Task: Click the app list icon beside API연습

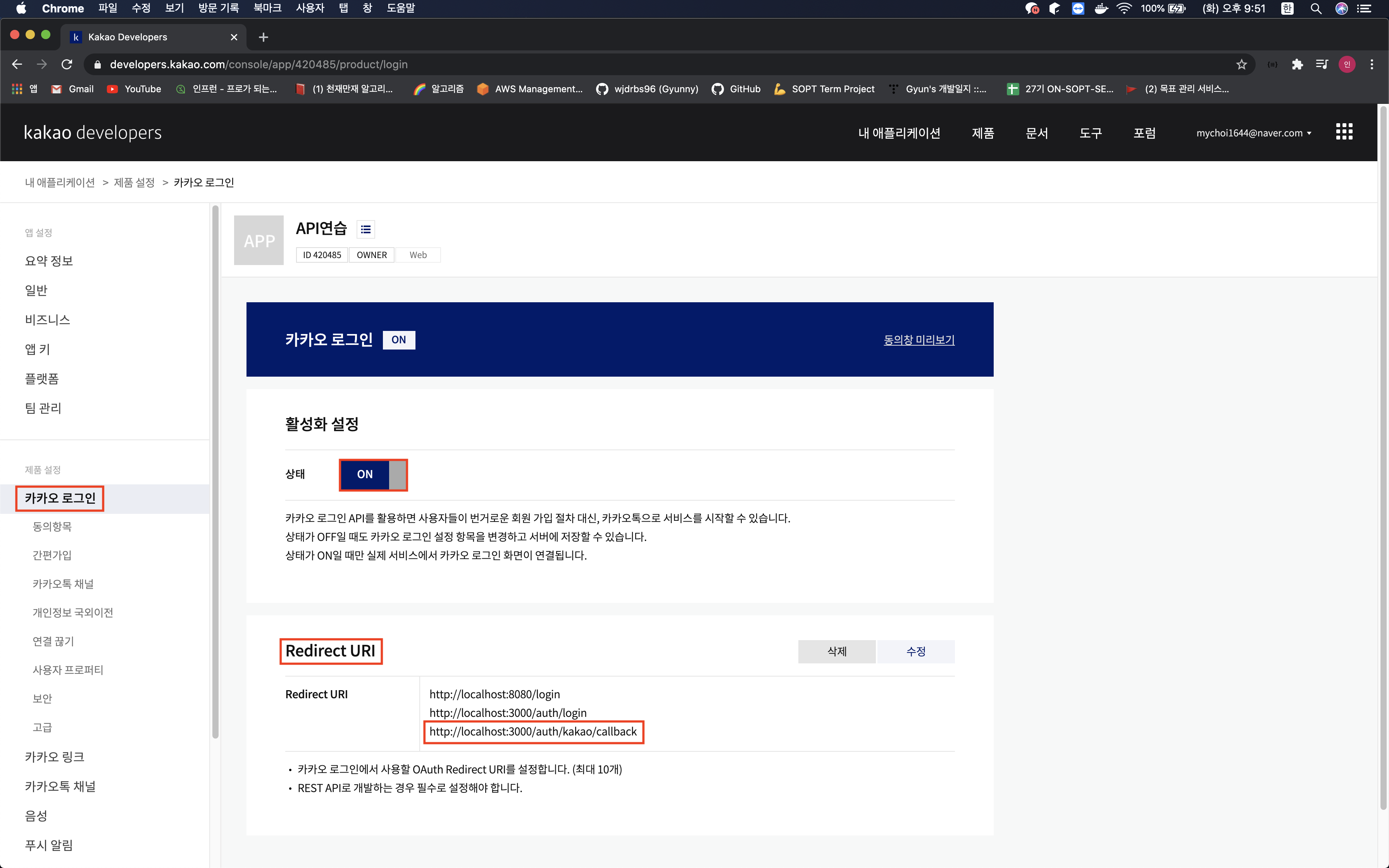Action: [365, 229]
